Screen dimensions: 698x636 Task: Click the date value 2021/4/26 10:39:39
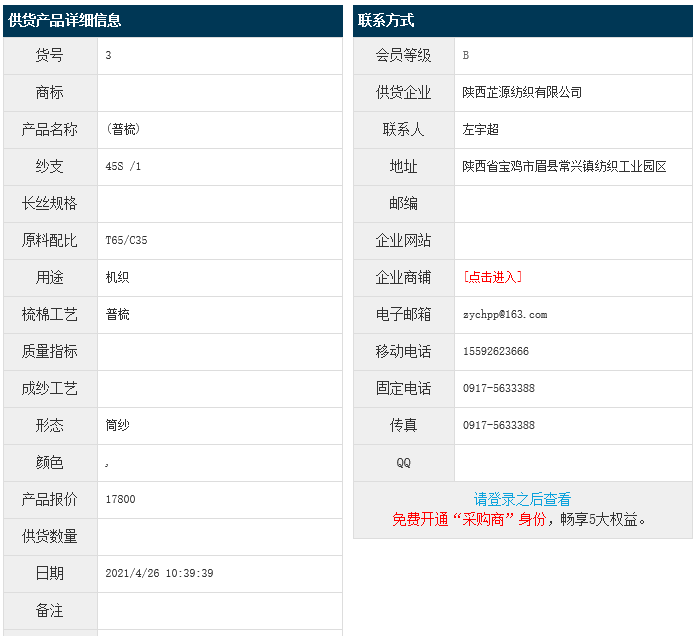pyautogui.click(x=159, y=573)
